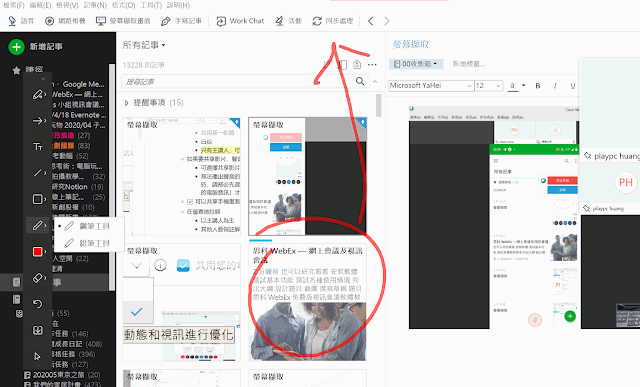The image size is (640, 387).
Task: Click the PH avatar of playpc huang
Action: pyautogui.click(x=626, y=182)
